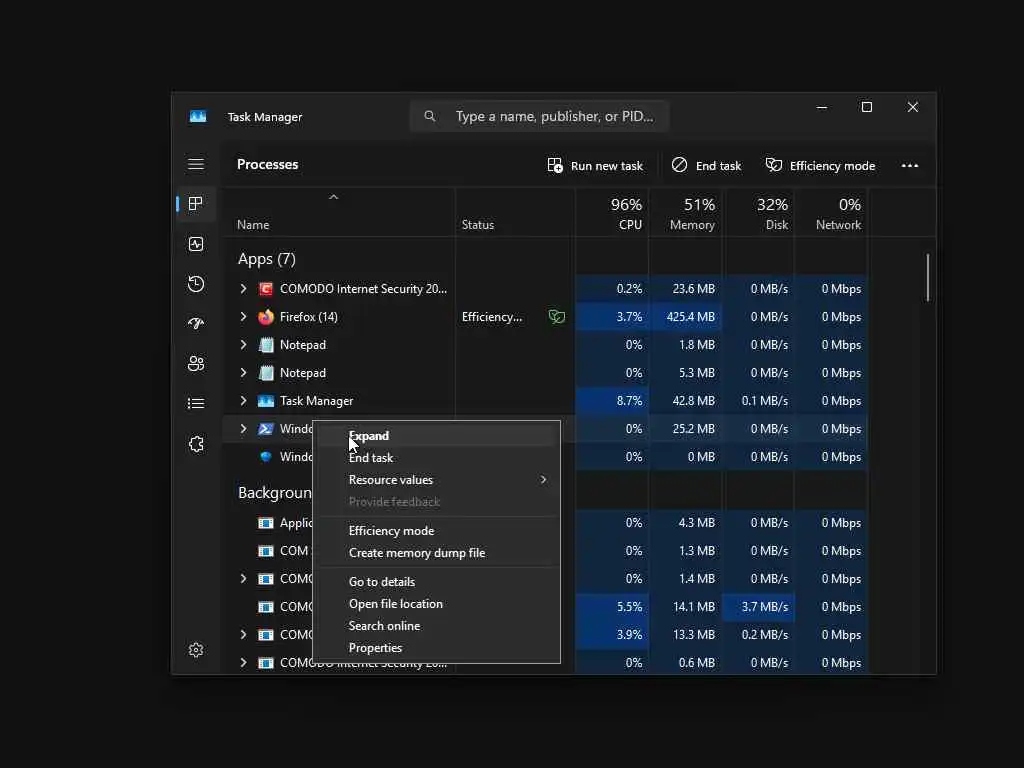Click the Efficiency mode toolbar button
The width and height of the screenshot is (1024, 768).
(x=820, y=165)
